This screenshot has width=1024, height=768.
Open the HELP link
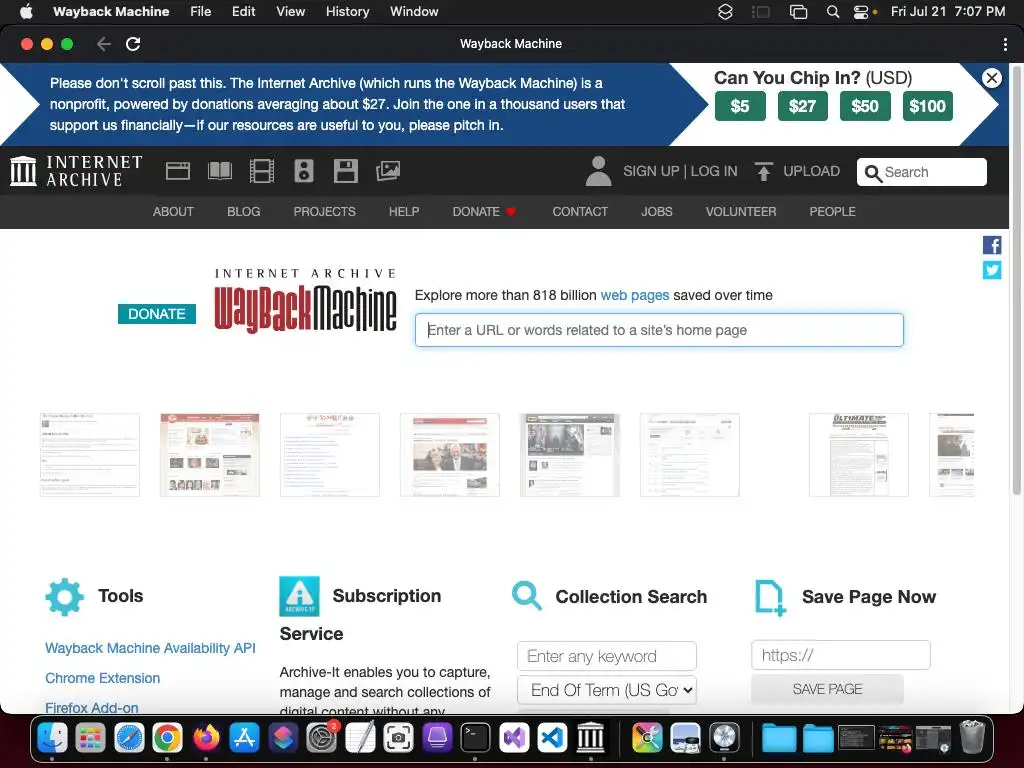coord(404,212)
